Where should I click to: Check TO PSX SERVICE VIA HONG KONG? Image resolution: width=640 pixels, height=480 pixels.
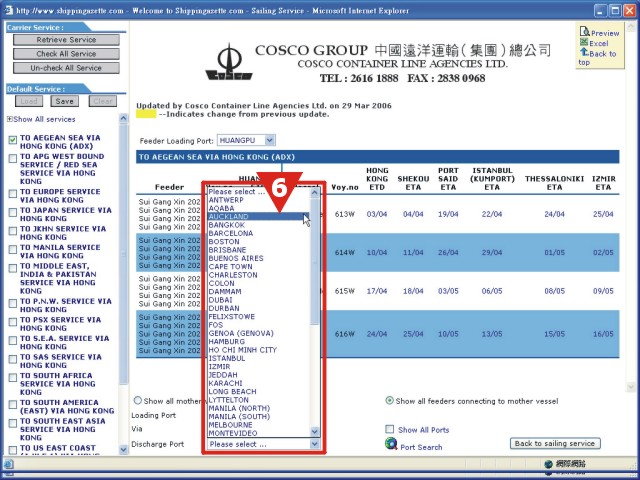13,322
